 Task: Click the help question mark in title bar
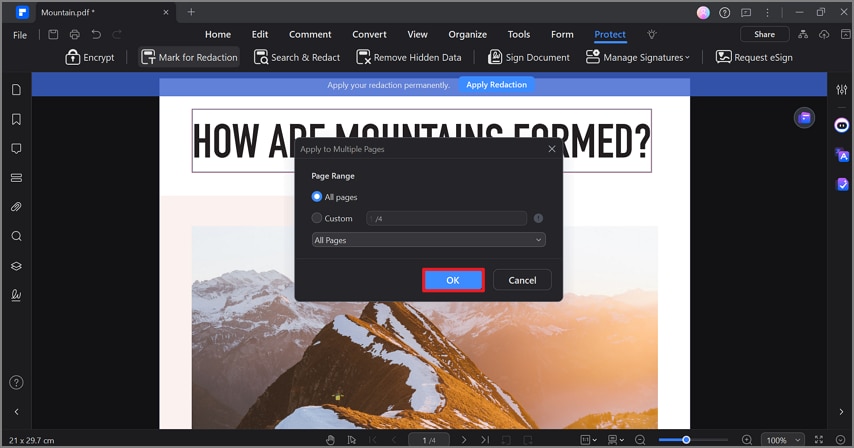(x=724, y=13)
